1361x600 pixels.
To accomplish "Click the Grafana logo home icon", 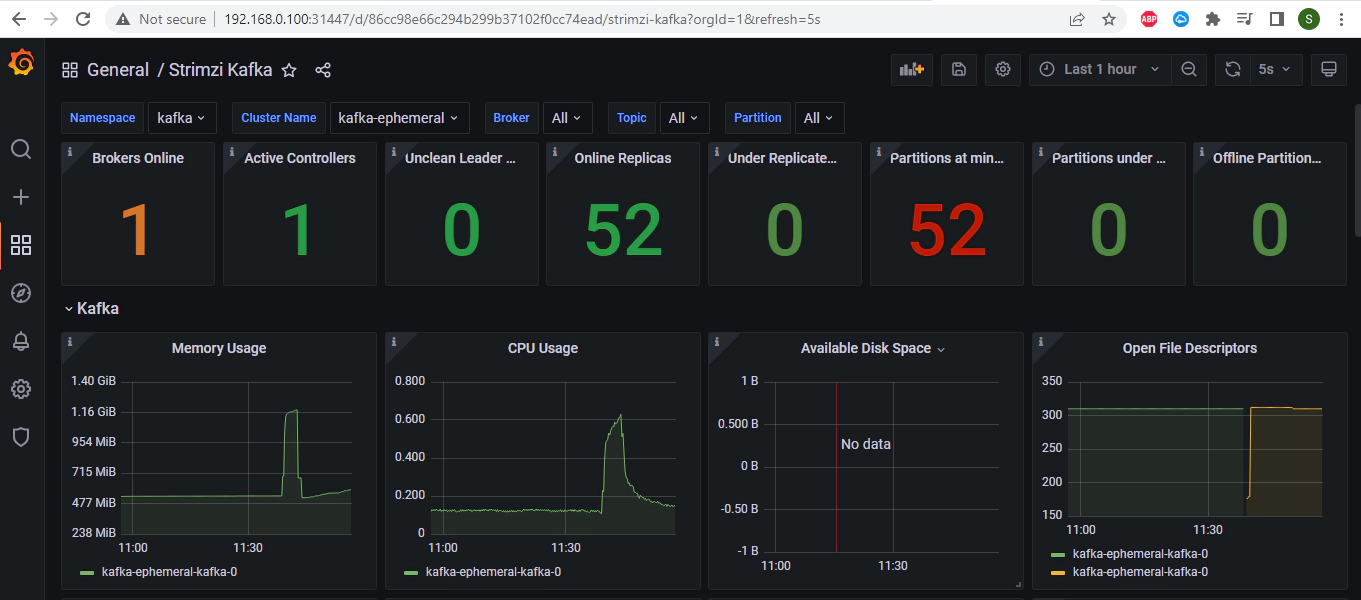I will (x=21, y=63).
